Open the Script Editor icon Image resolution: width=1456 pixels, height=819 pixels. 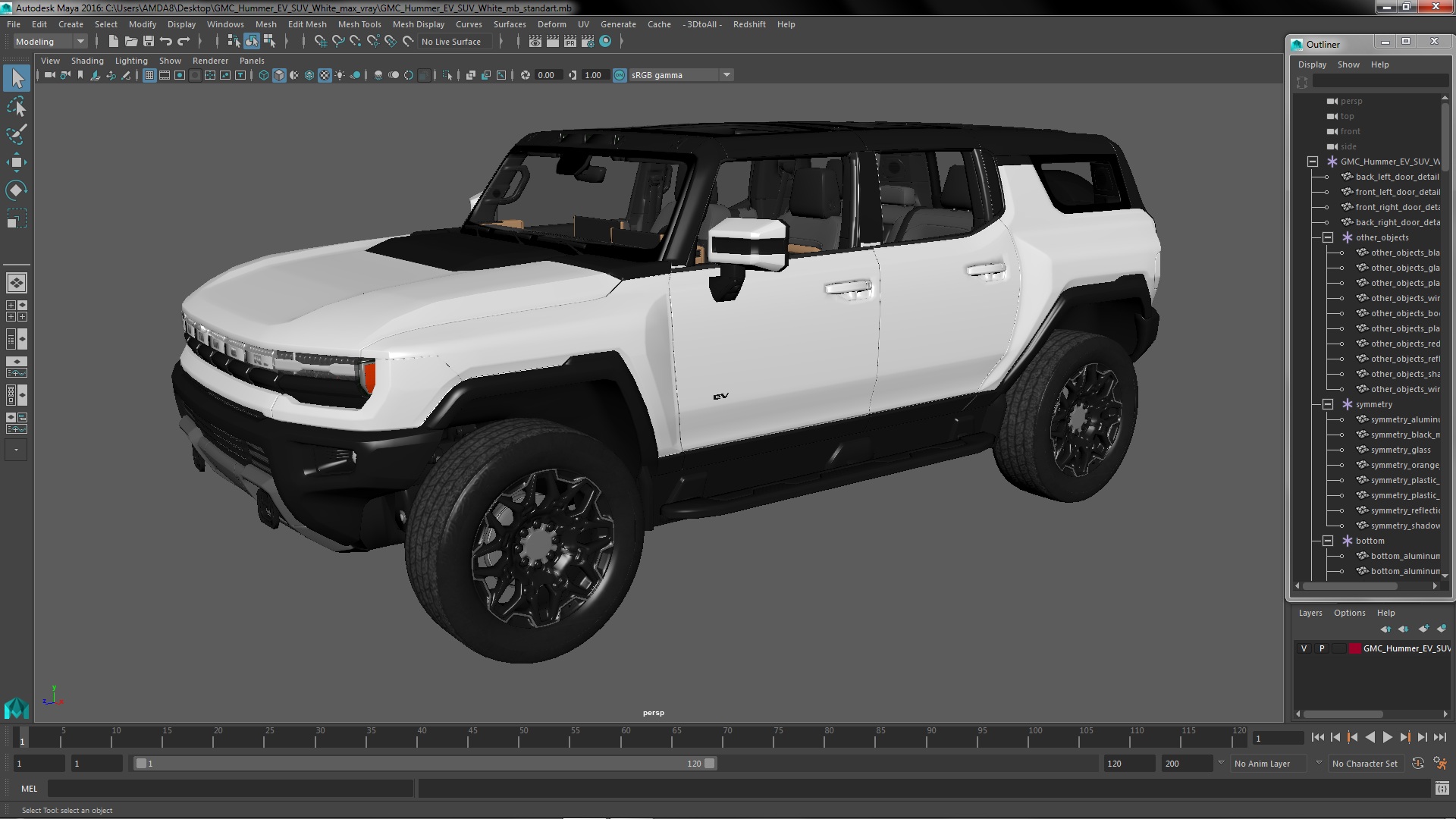click(1442, 789)
